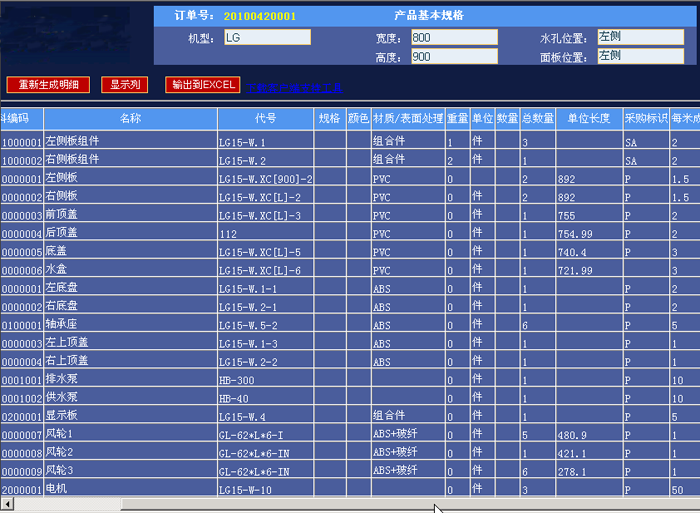Select the 面板位置 field

pyautogui.click(x=640, y=57)
